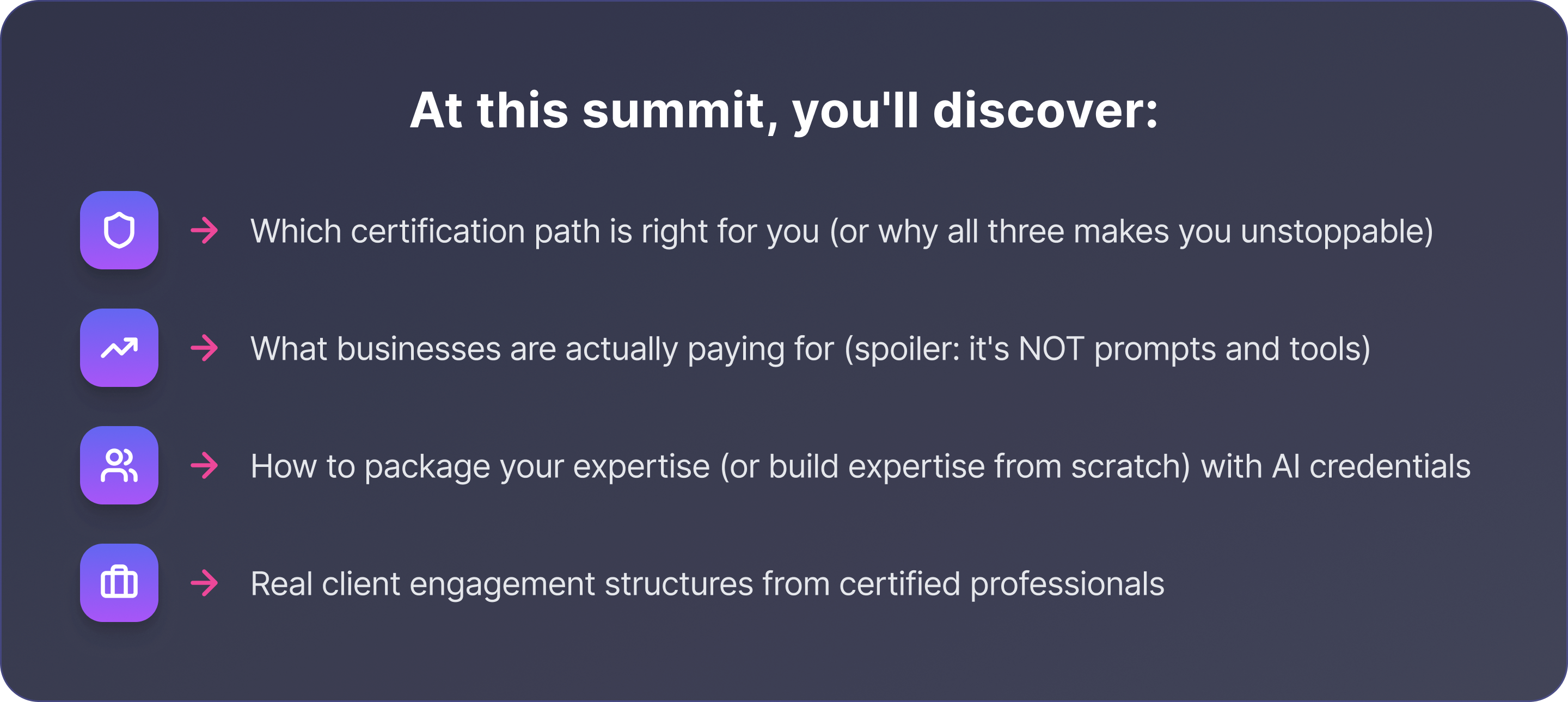Click "What businesses are actually paying for"
Image resolution: width=1568 pixels, height=702 pixels.
click(542, 349)
